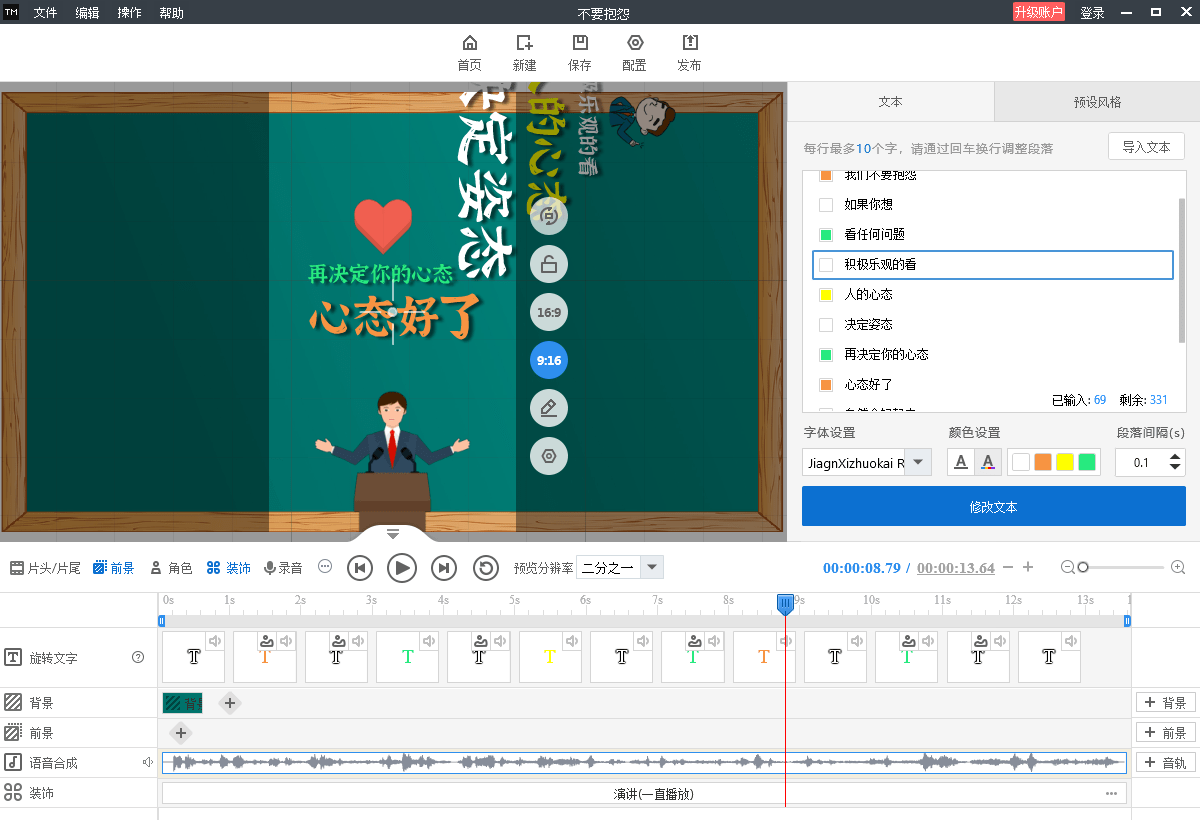
Task: Toggle the green box beside 看任何问题
Action: click(x=826, y=234)
